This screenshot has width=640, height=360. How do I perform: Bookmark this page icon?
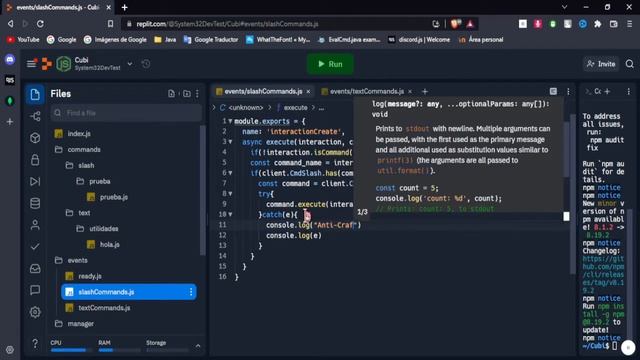point(110,24)
